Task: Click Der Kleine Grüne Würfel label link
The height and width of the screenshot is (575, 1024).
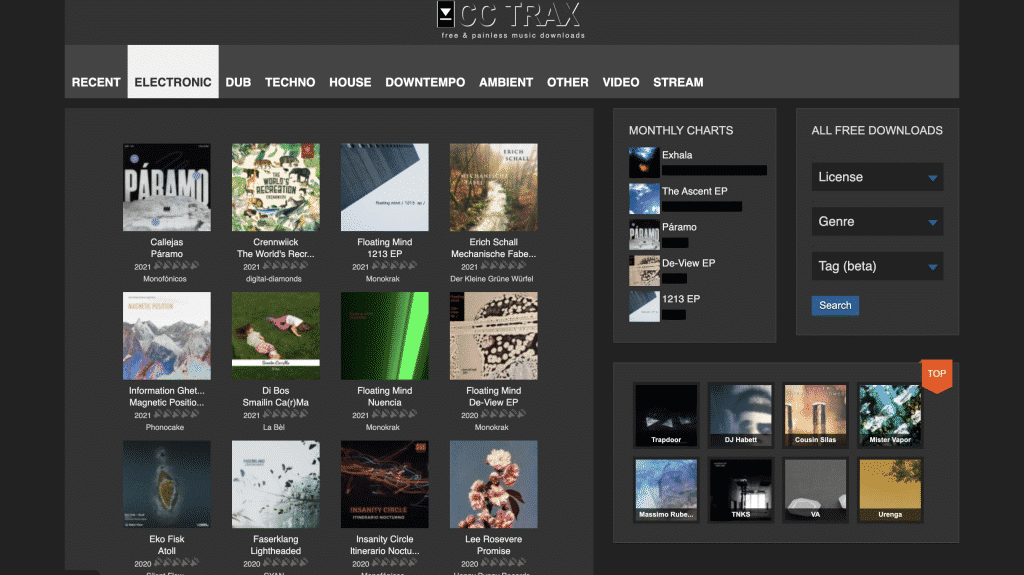Action: tap(492, 279)
